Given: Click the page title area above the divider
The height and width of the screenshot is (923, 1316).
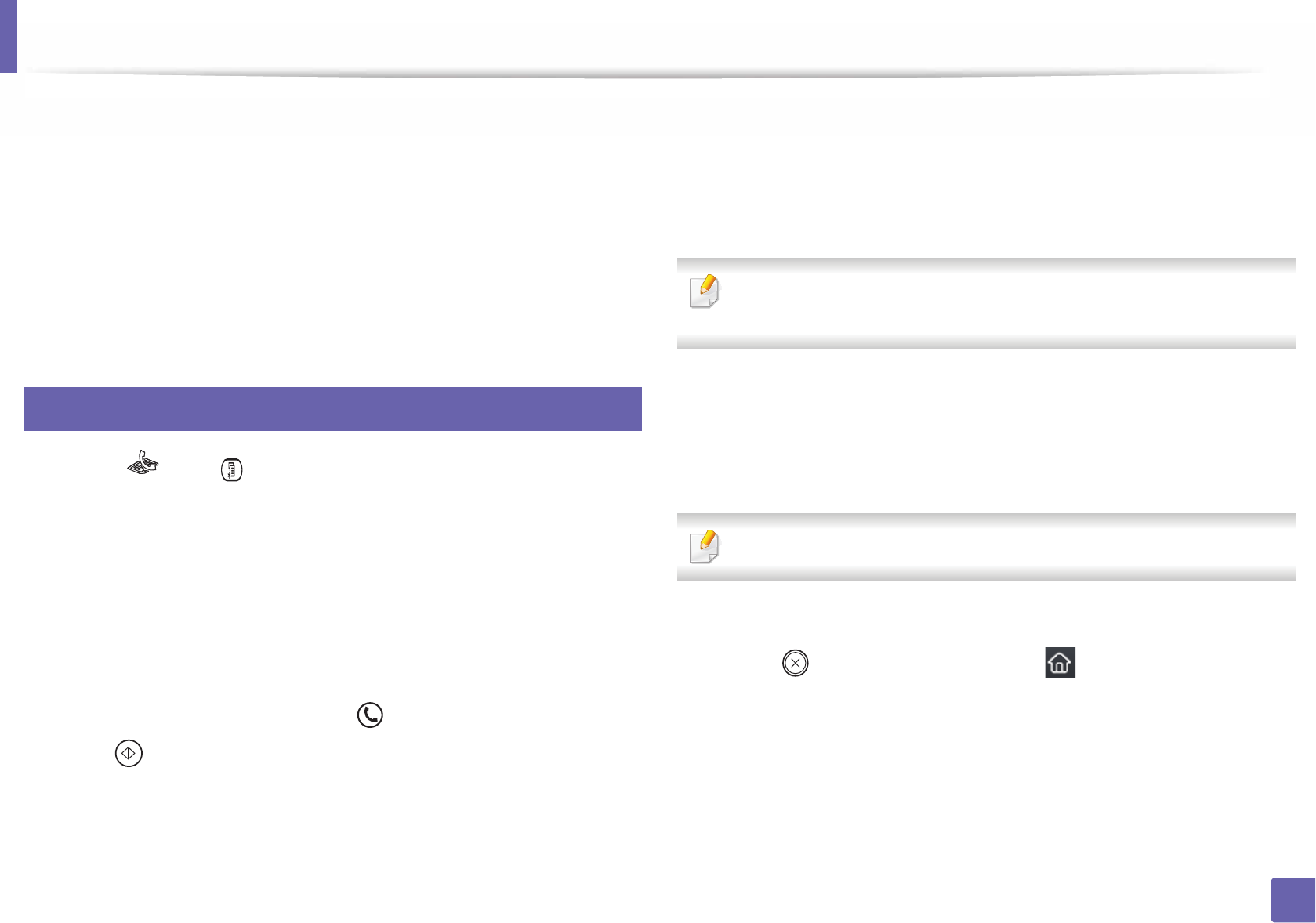Looking at the screenshot, I should pos(643,35).
